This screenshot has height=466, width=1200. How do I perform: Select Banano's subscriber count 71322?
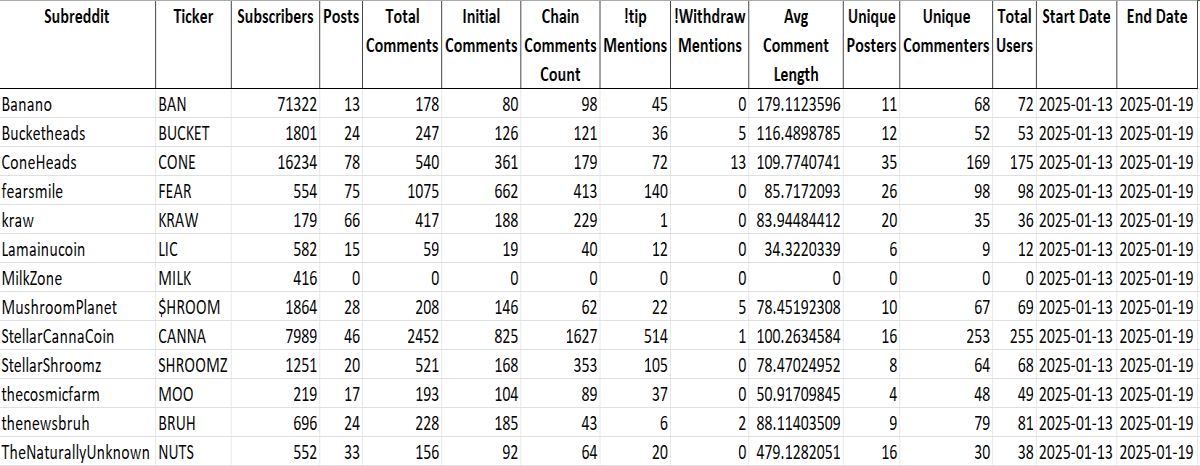pyautogui.click(x=276, y=104)
